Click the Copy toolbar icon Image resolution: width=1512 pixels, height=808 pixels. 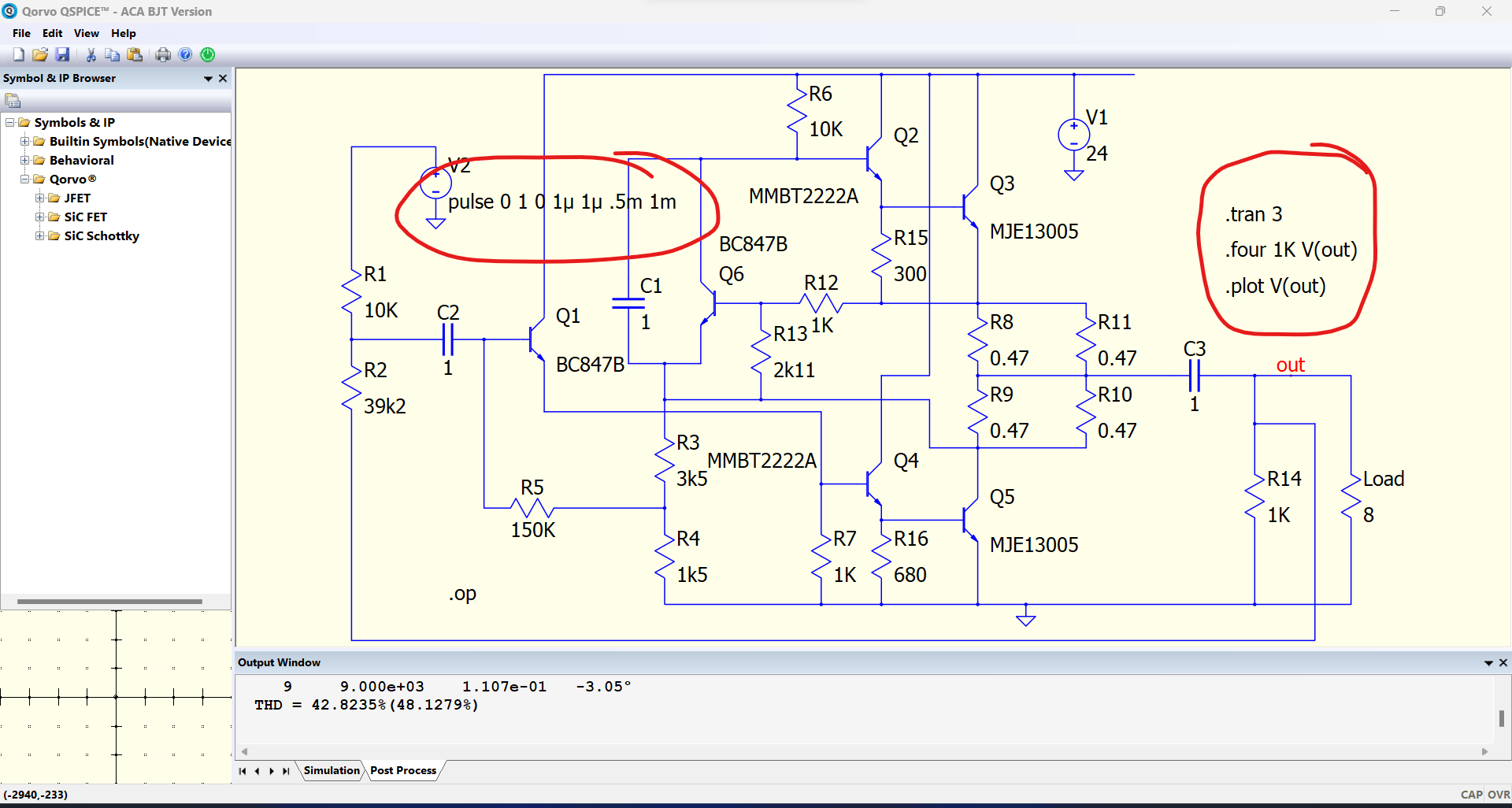coord(113,54)
